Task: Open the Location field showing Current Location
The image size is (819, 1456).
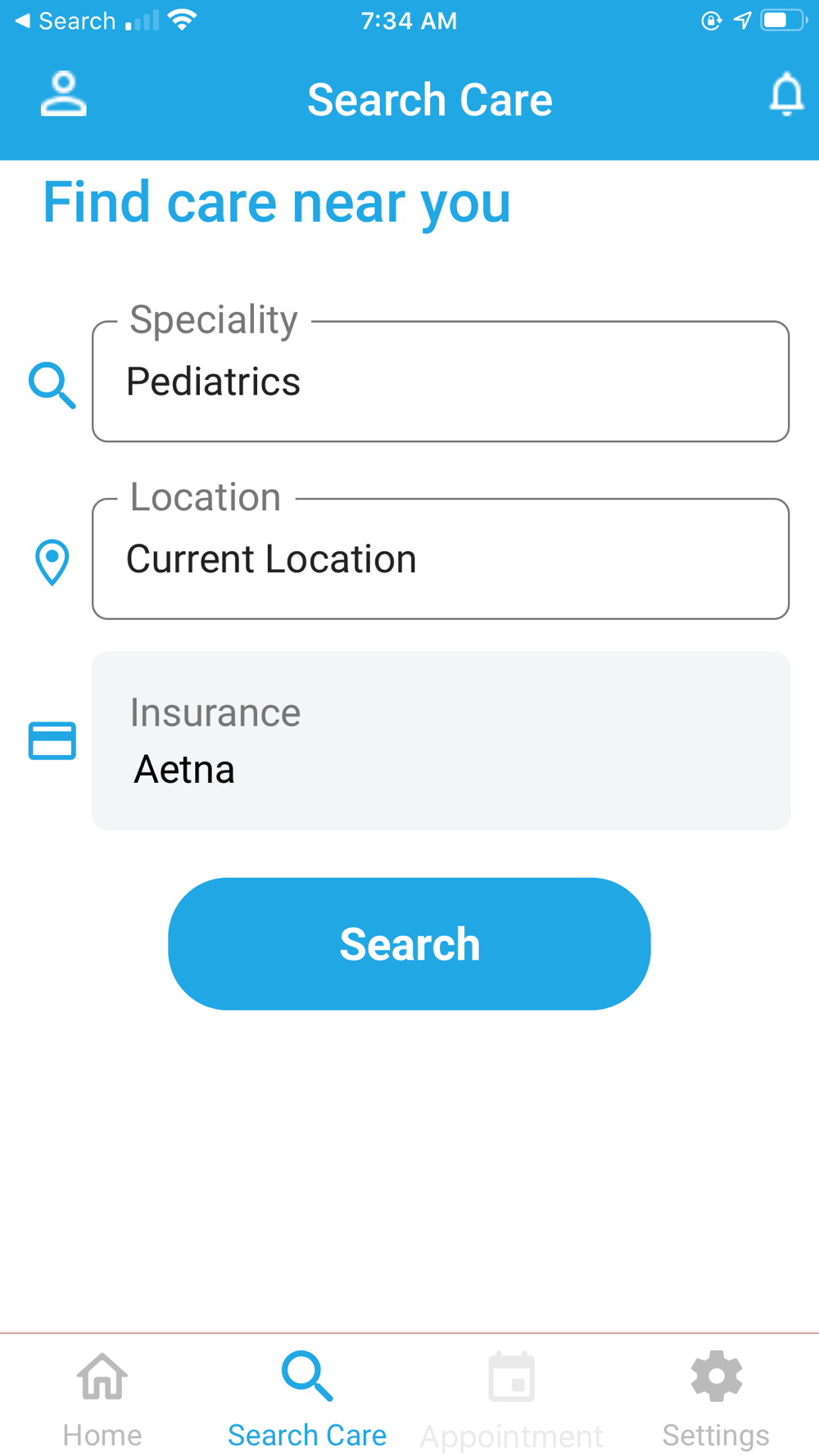Action: point(441,558)
